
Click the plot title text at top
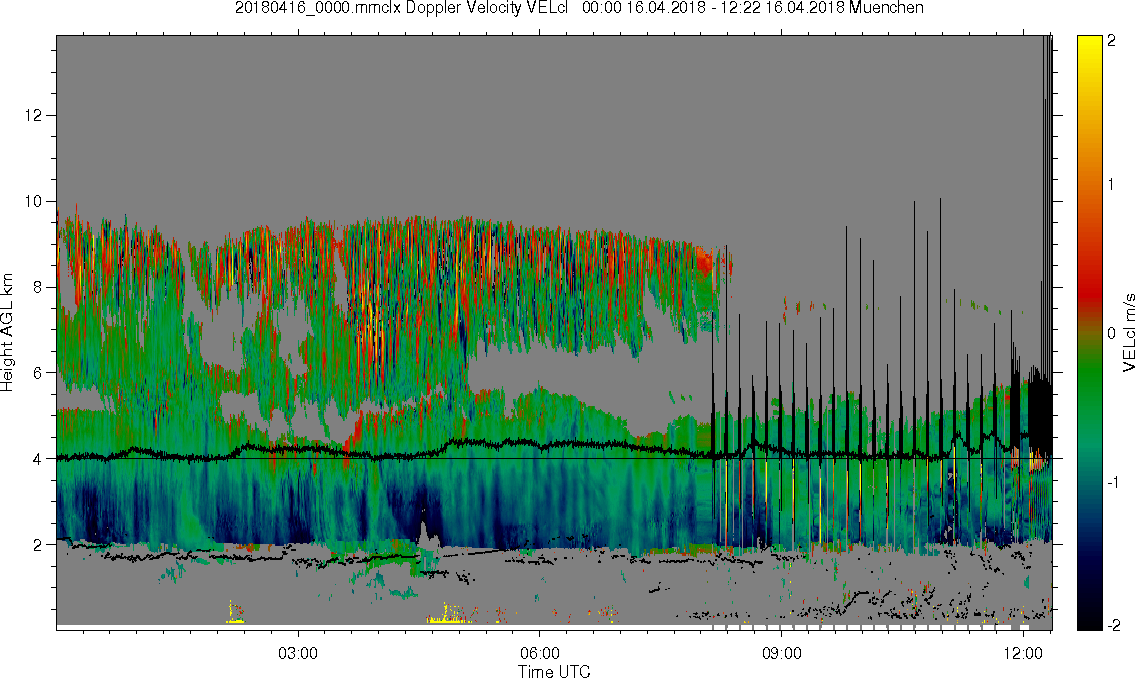579,8
